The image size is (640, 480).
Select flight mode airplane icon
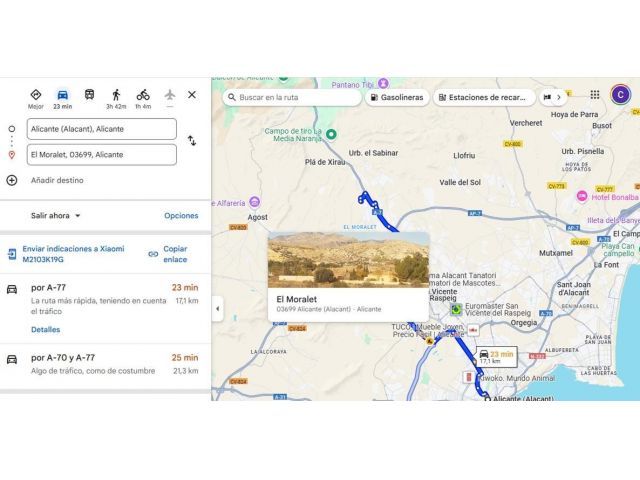170,95
